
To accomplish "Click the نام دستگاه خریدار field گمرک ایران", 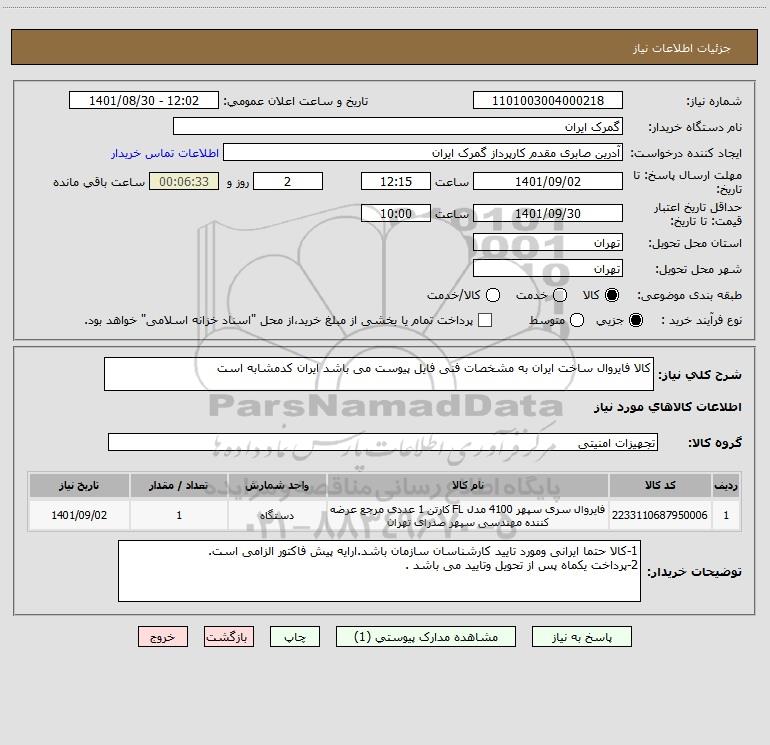I will (x=398, y=127).
